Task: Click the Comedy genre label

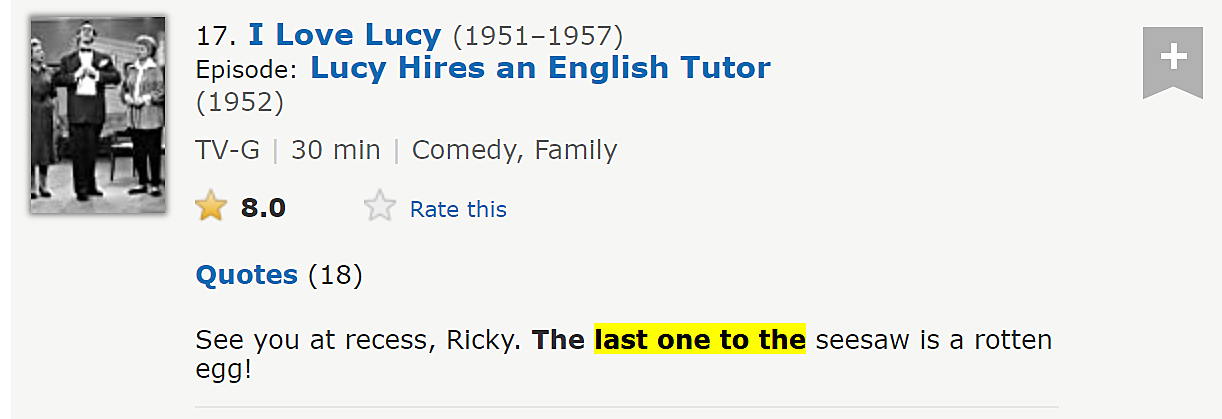Action: [468, 151]
